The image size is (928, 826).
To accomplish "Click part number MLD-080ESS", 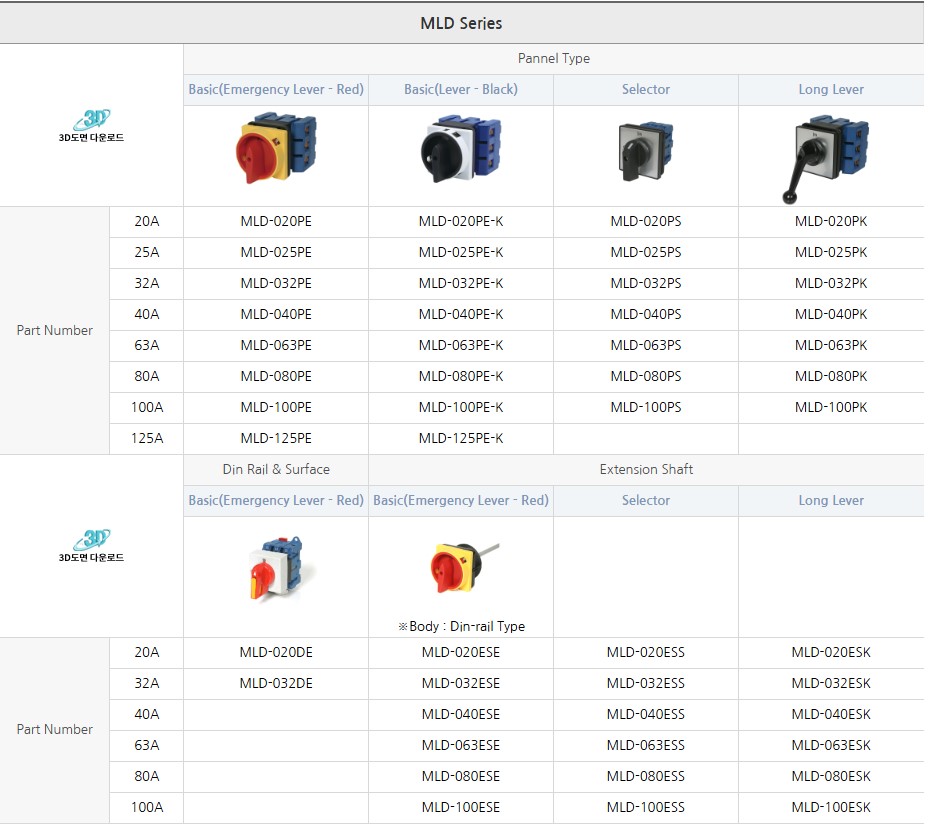I will point(646,777).
